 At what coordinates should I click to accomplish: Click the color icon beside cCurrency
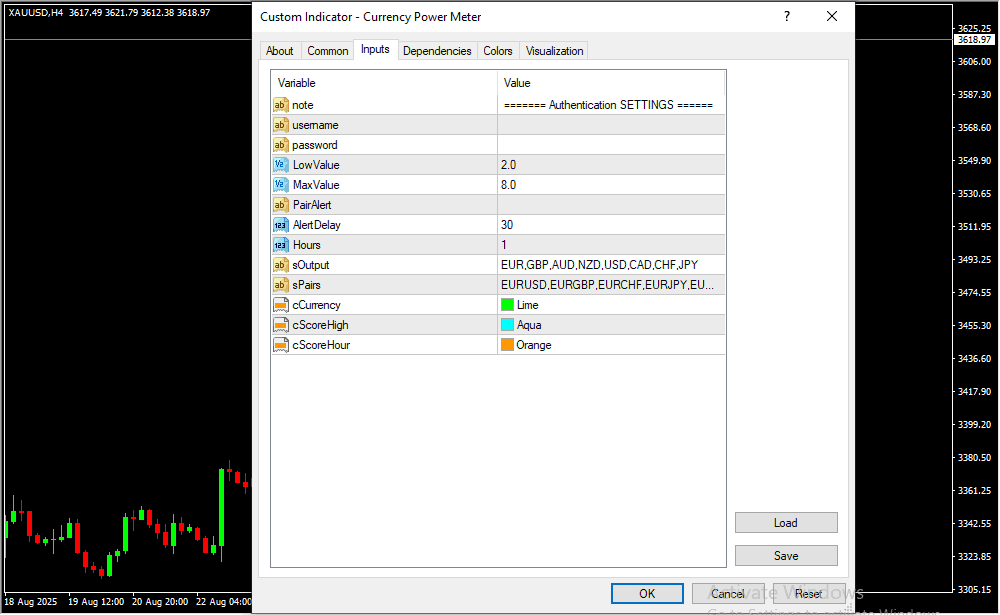tap(280, 305)
